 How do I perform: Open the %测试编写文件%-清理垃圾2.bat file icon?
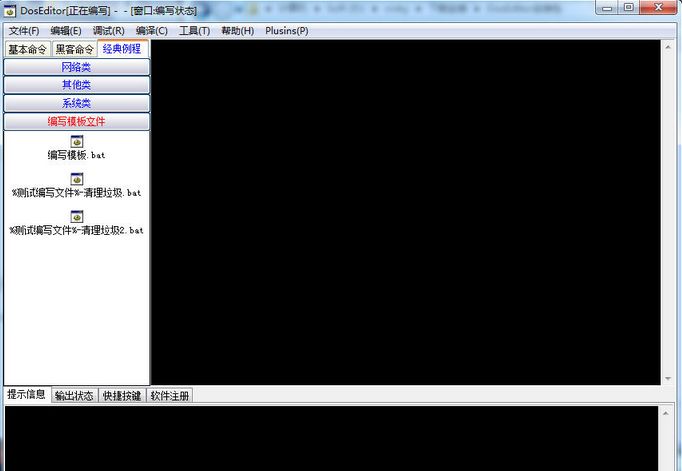(x=76, y=215)
